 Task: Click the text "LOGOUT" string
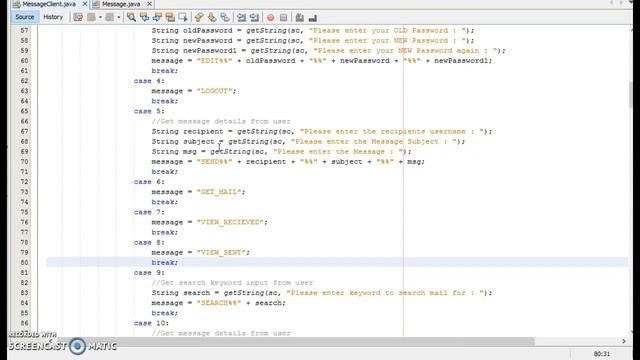[x=214, y=91]
